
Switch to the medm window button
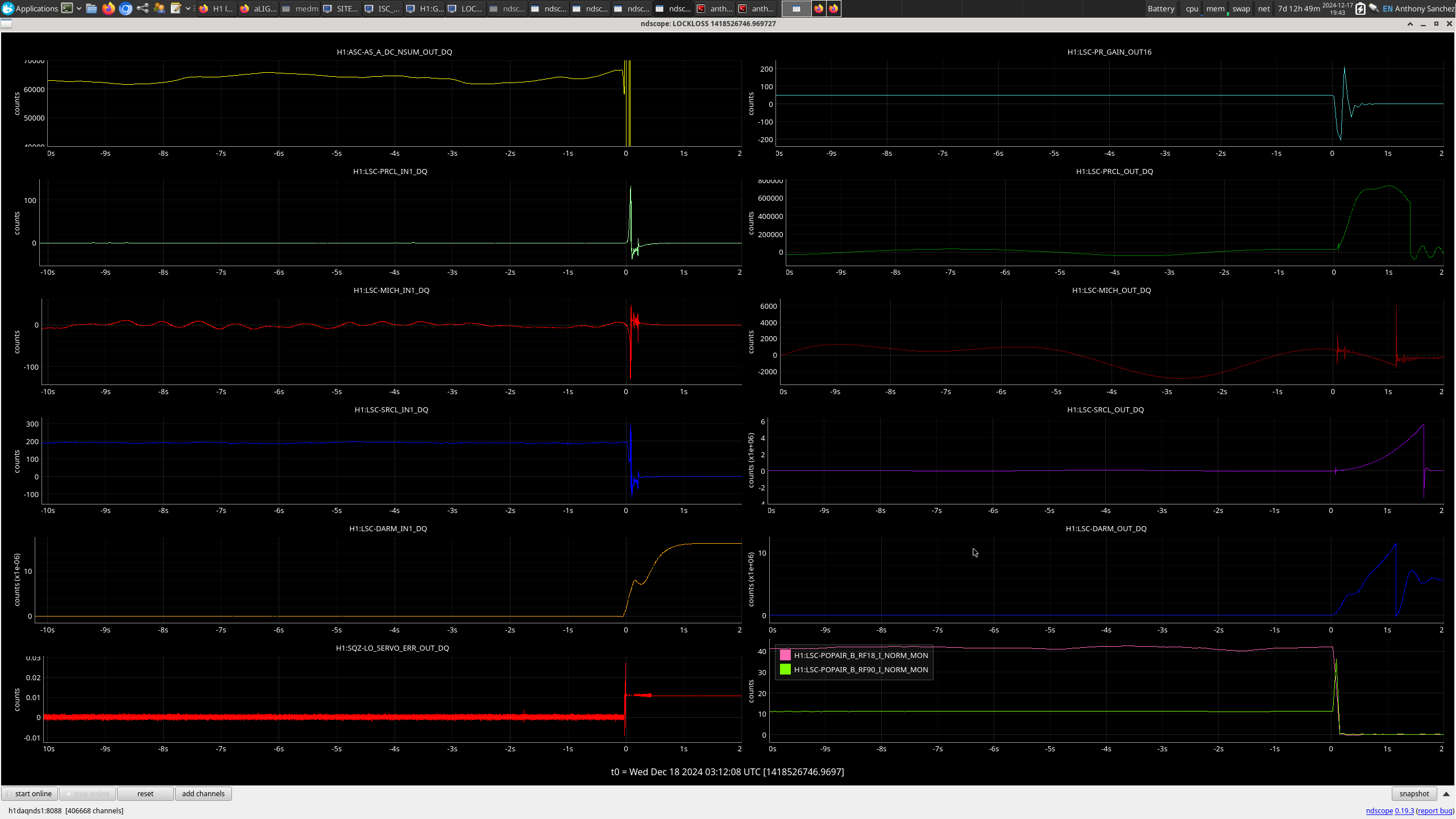[x=300, y=9]
